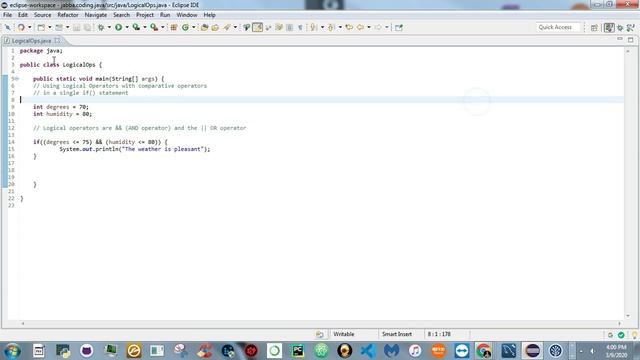The image size is (640, 360).
Task: Click the Save toolbar icon
Action: [76, 27]
